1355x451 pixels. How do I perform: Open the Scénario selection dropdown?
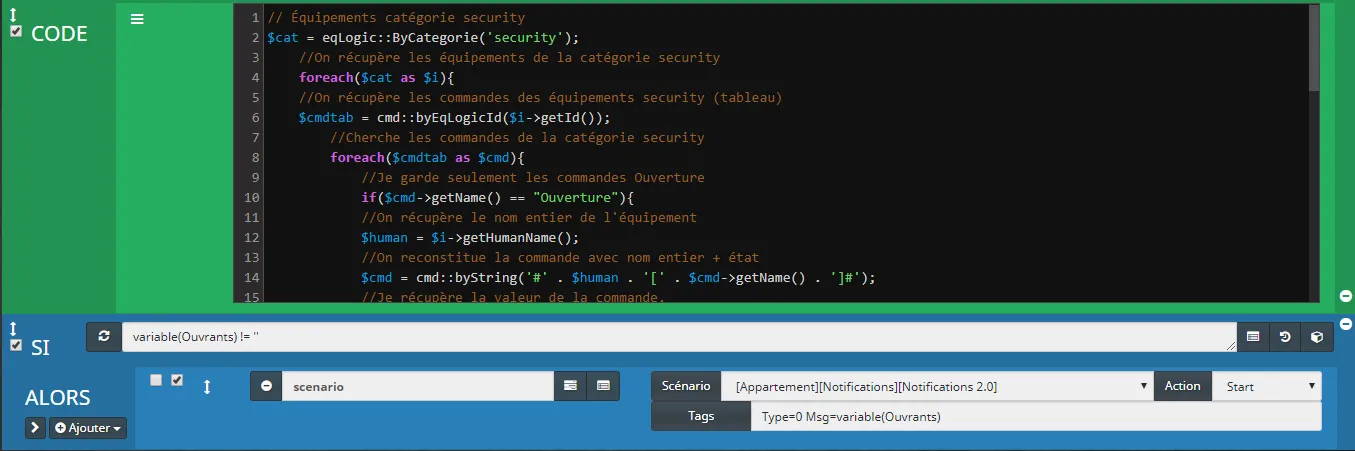tap(939, 386)
